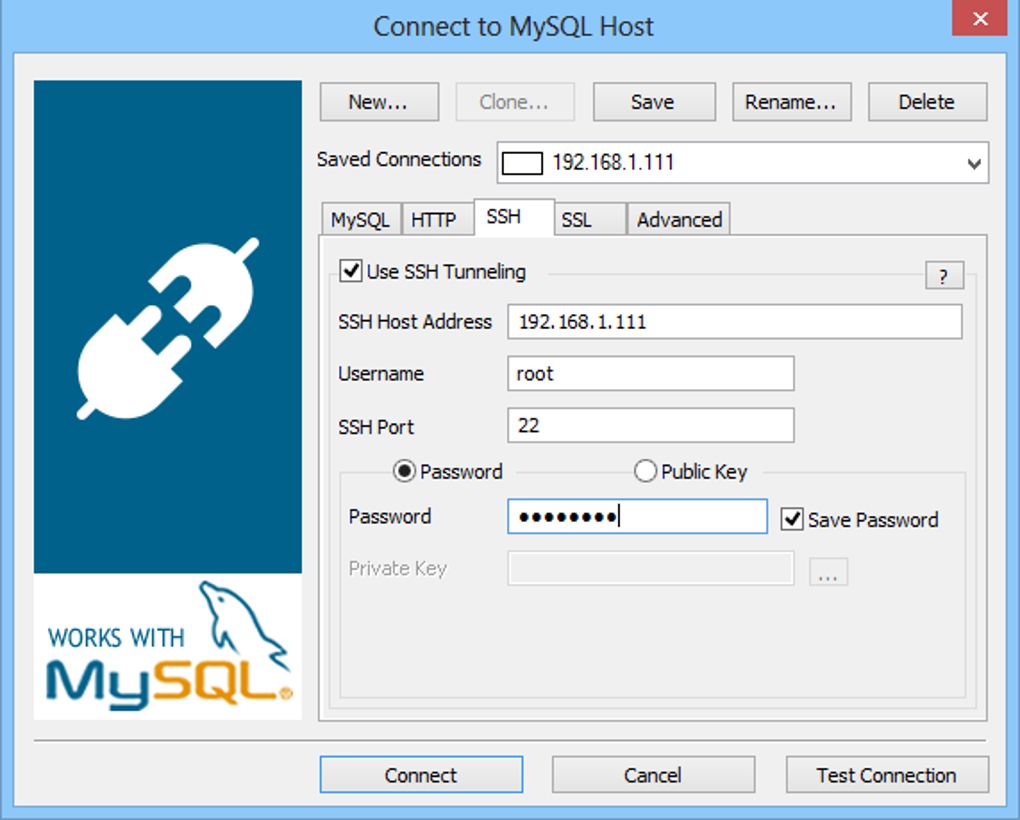Screen dimensions: 1020x820
Task: Create a new connection with New button
Action: [x=378, y=101]
